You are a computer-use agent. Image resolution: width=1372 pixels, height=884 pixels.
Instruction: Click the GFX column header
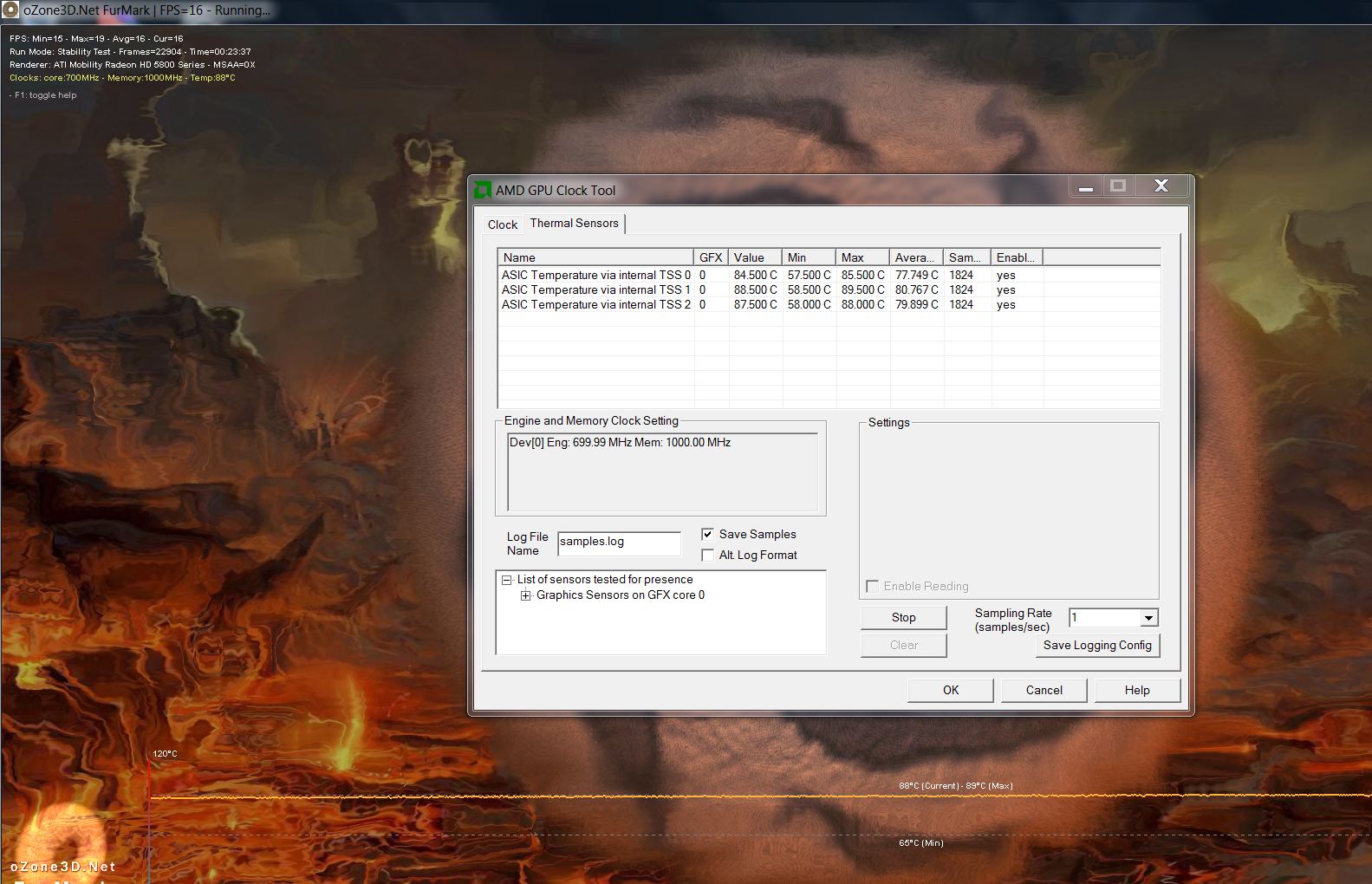coord(712,257)
